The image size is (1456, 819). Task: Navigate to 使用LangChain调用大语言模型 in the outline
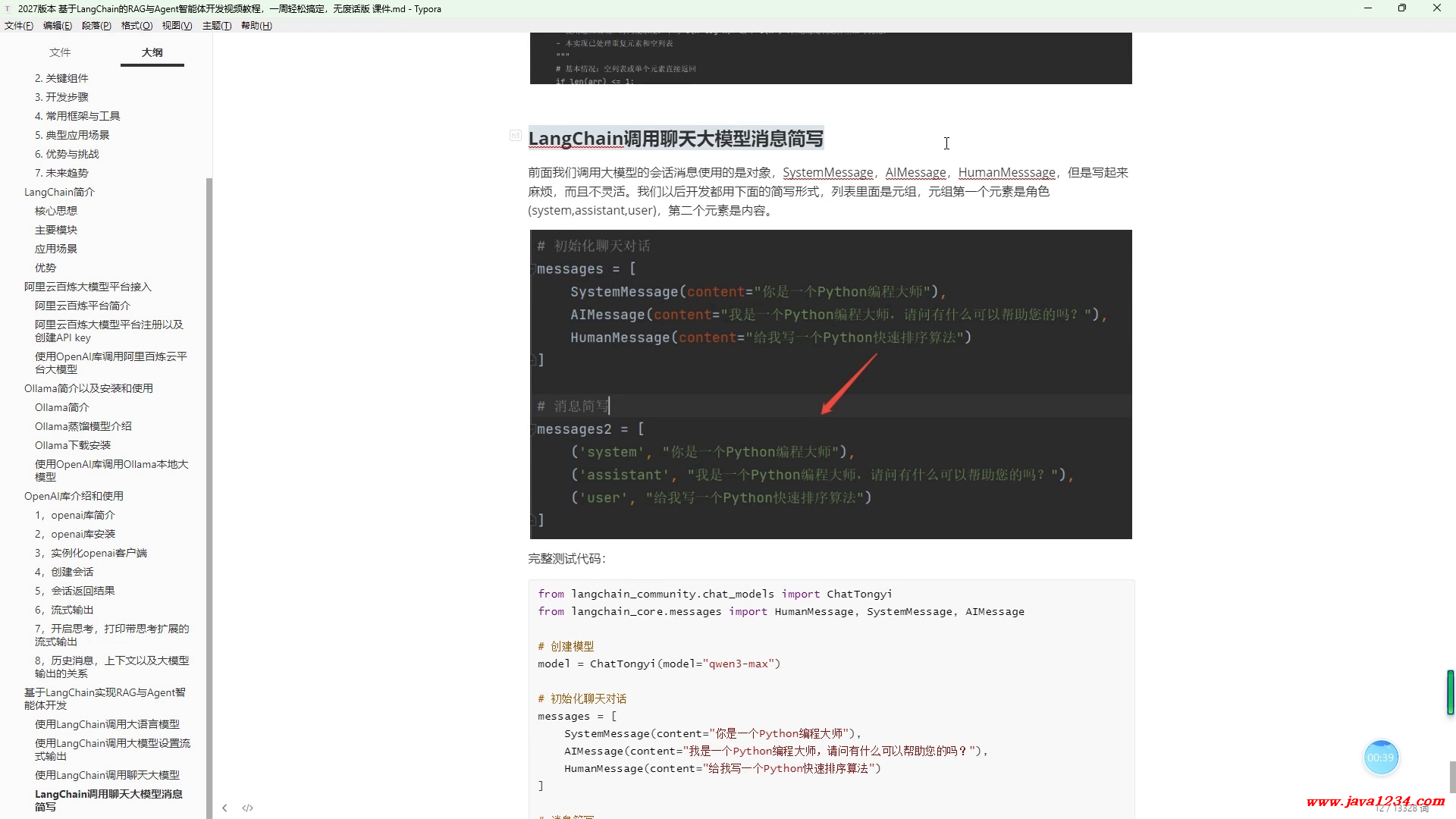107,724
